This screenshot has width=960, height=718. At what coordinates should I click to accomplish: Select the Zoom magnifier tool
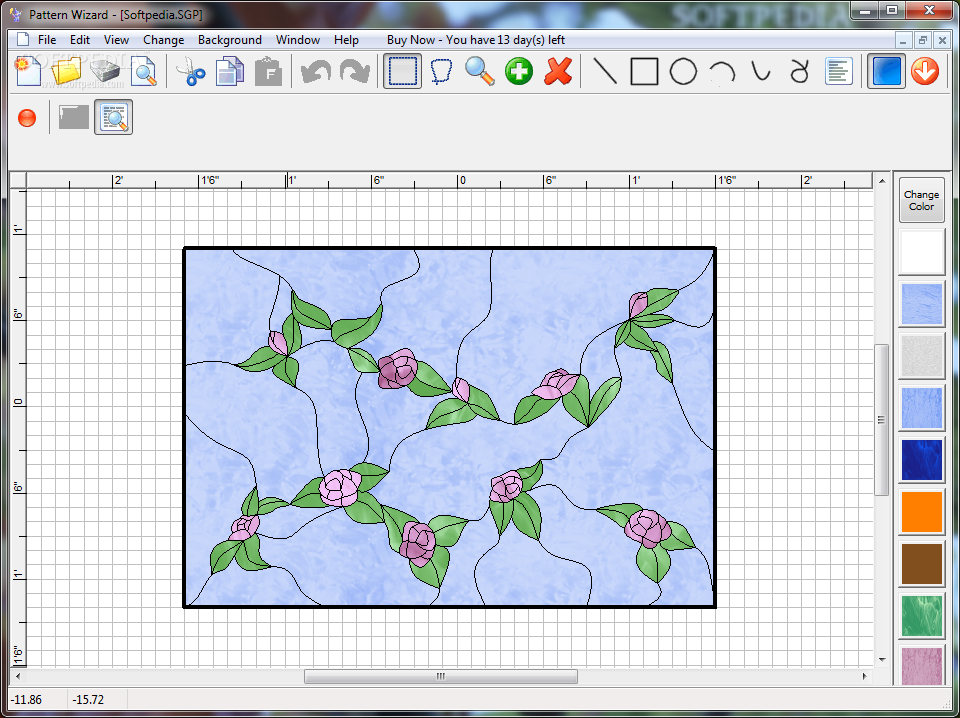(x=479, y=71)
